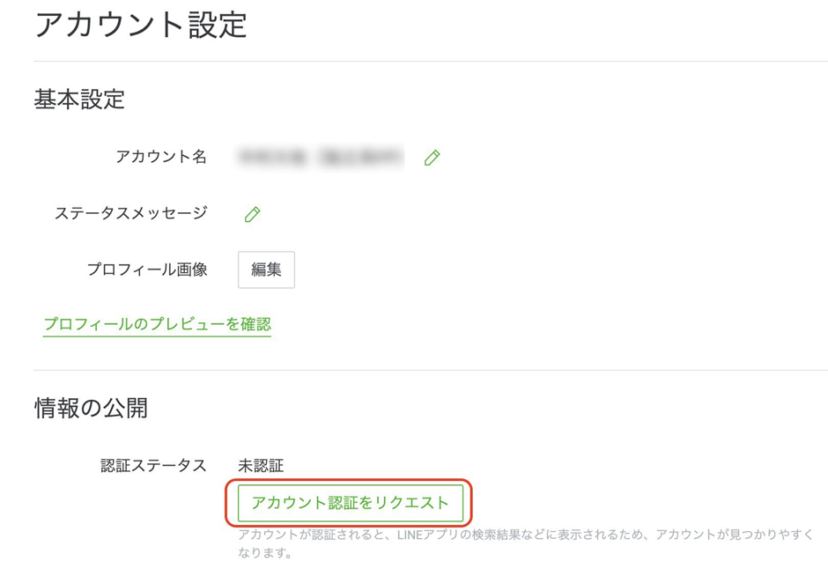Click the divider line above 情報の公開
The width and height of the screenshot is (828, 576).
click(x=430, y=370)
